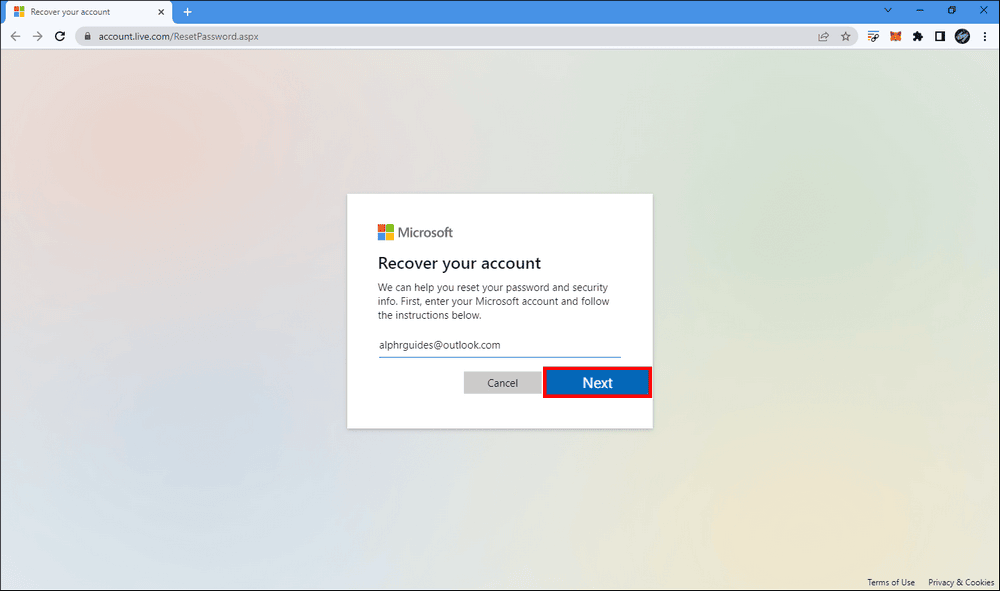This screenshot has height=591, width=1000.
Task: Click the link shortener extension icon
Action: click(872, 36)
